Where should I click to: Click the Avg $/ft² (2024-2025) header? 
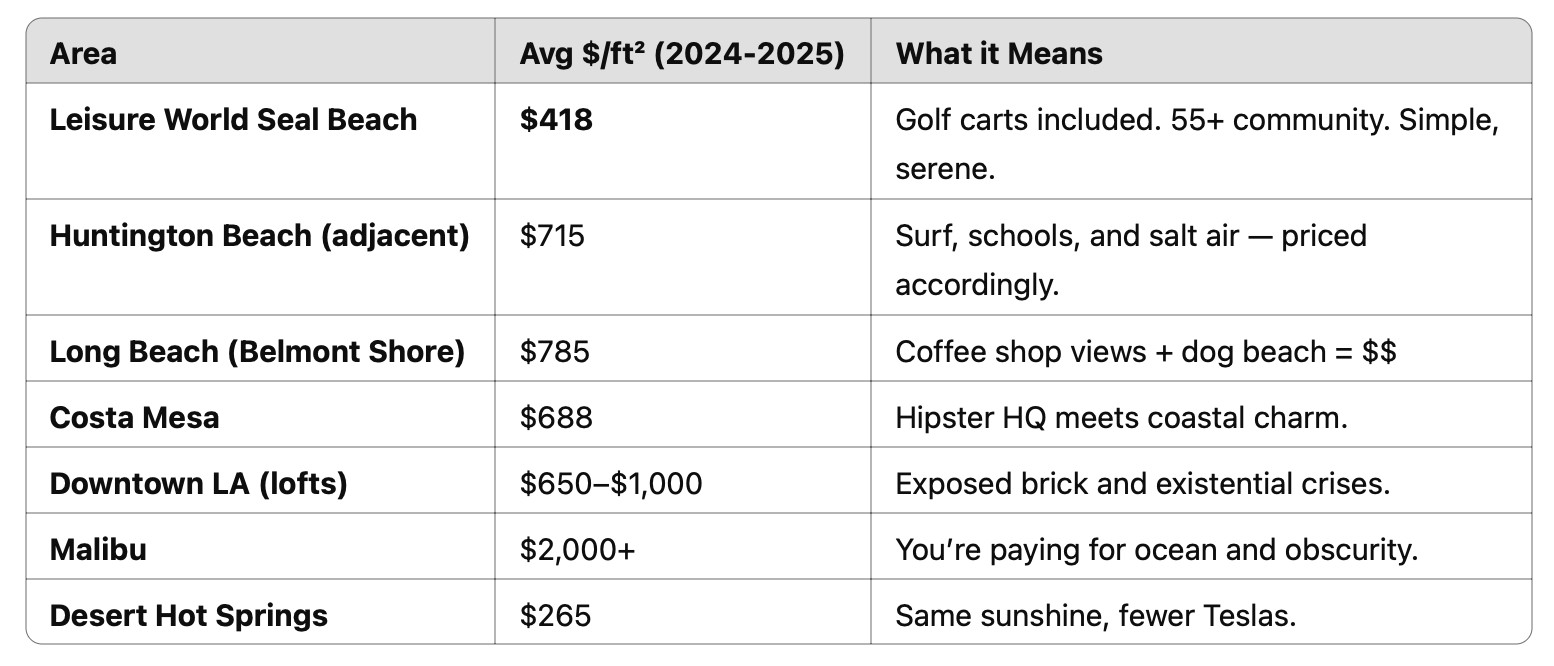pyautogui.click(x=682, y=53)
